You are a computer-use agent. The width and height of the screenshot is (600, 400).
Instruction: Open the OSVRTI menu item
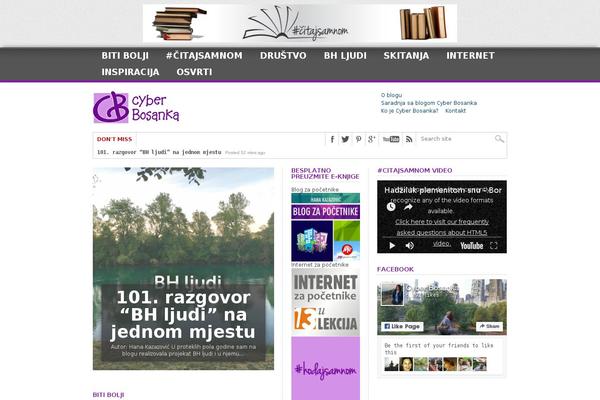click(194, 72)
